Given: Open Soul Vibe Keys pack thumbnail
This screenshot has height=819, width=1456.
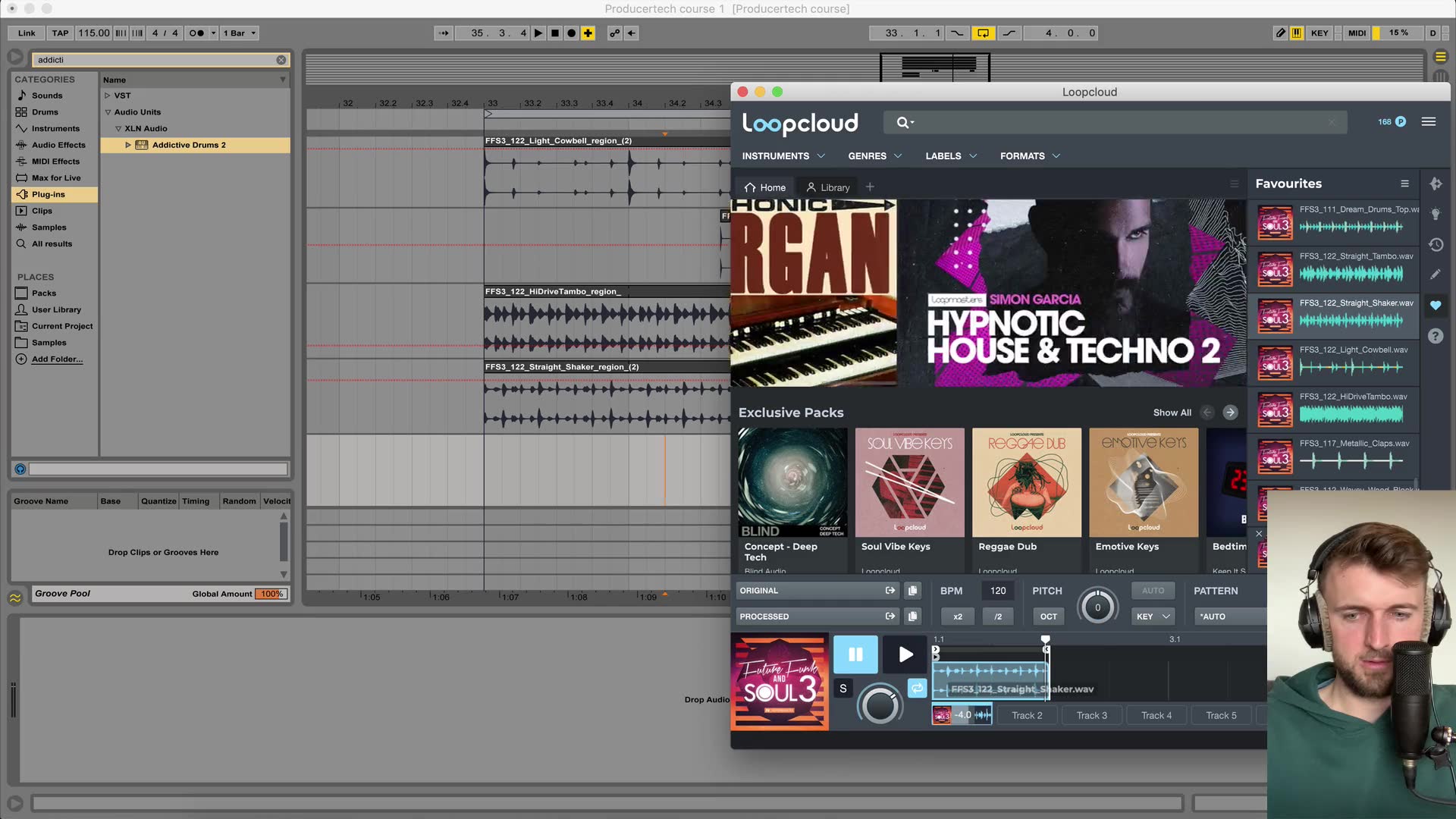Looking at the screenshot, I should click(910, 482).
